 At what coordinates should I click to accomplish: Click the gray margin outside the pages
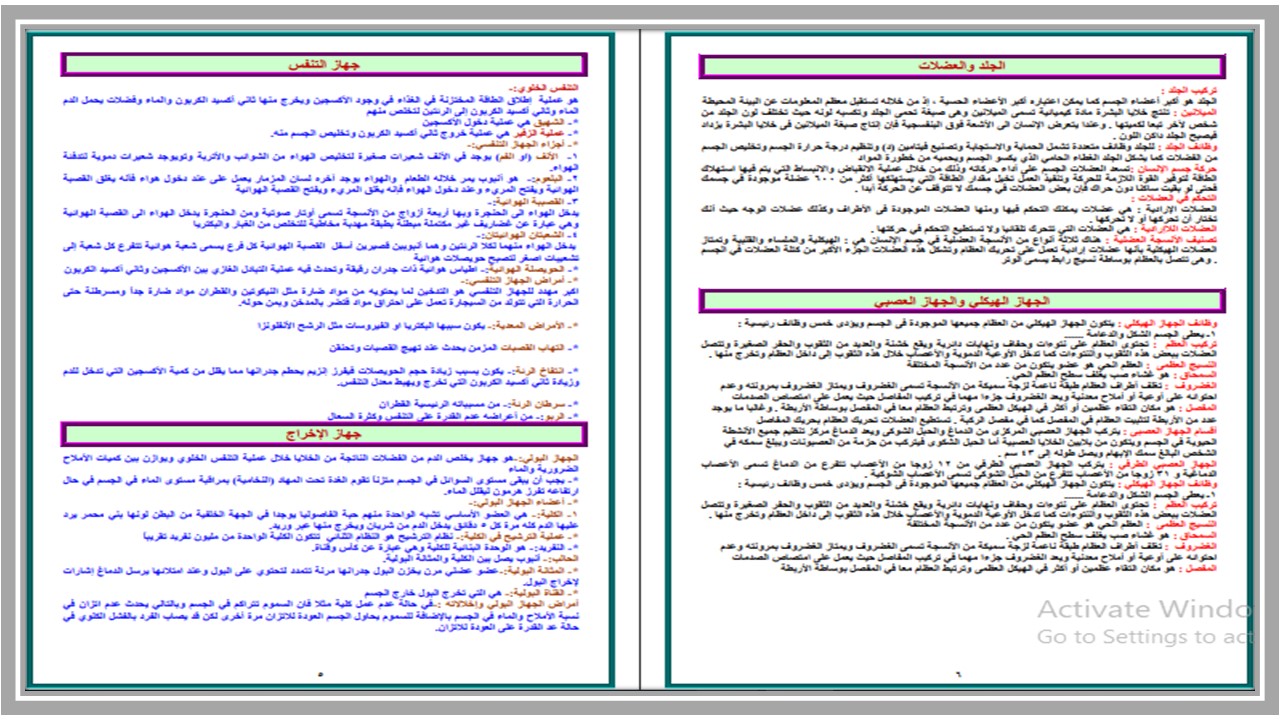(10, 360)
